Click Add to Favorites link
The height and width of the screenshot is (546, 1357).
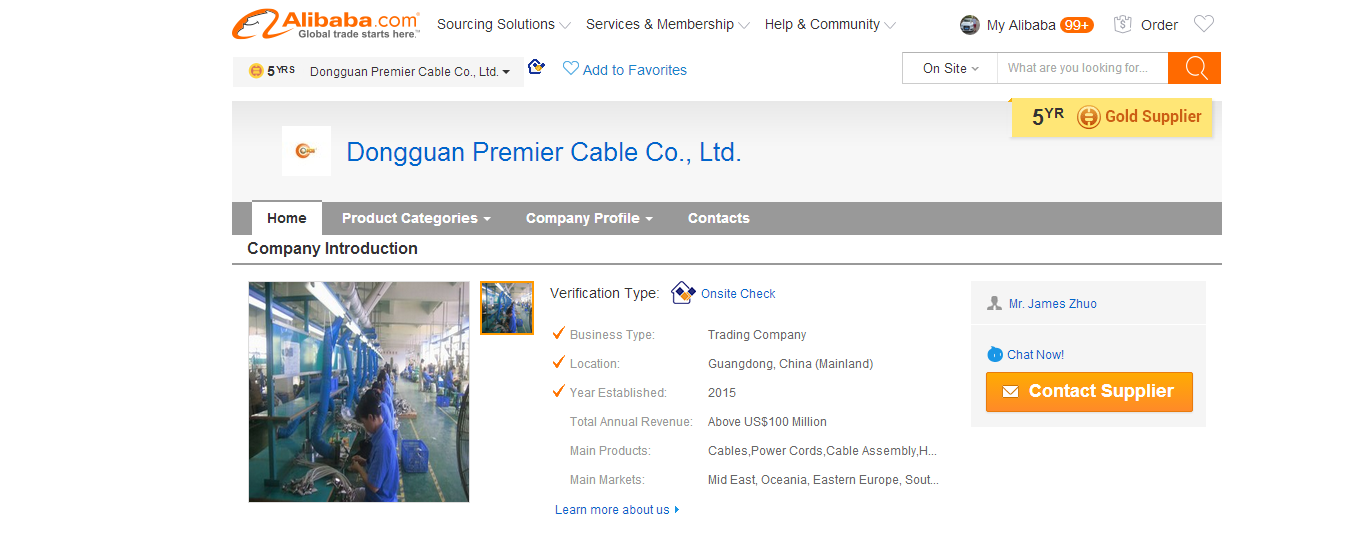[x=635, y=70]
